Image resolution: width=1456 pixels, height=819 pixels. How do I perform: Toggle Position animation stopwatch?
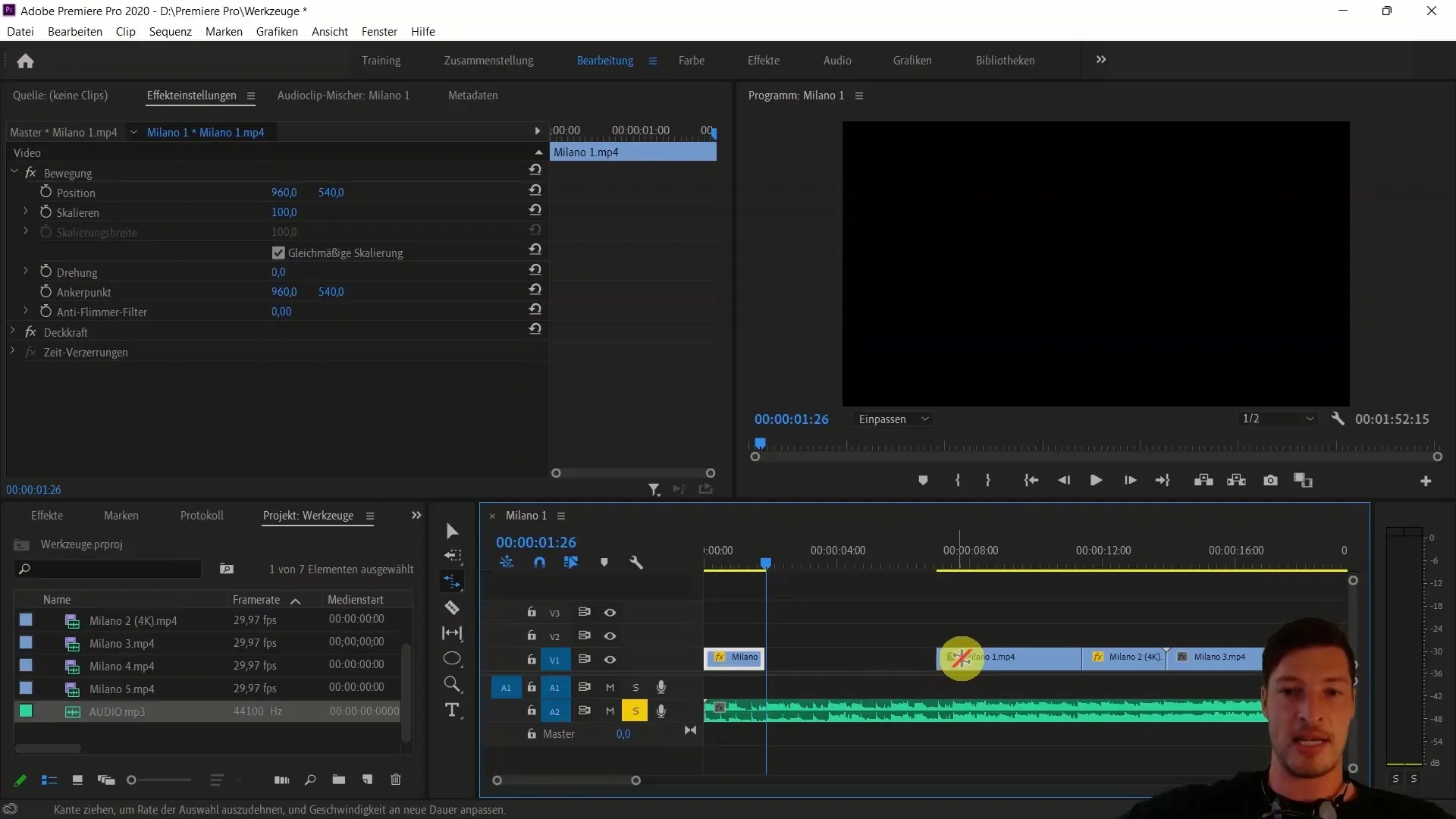[45, 192]
